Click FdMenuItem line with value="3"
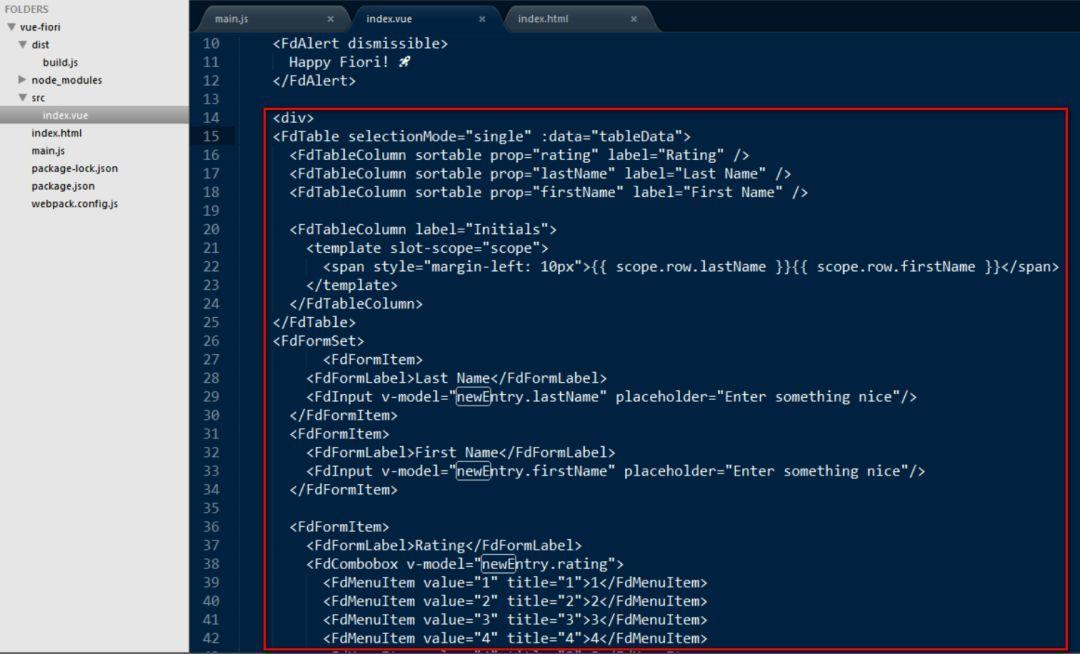The image size is (1080, 654). [x=515, y=620]
